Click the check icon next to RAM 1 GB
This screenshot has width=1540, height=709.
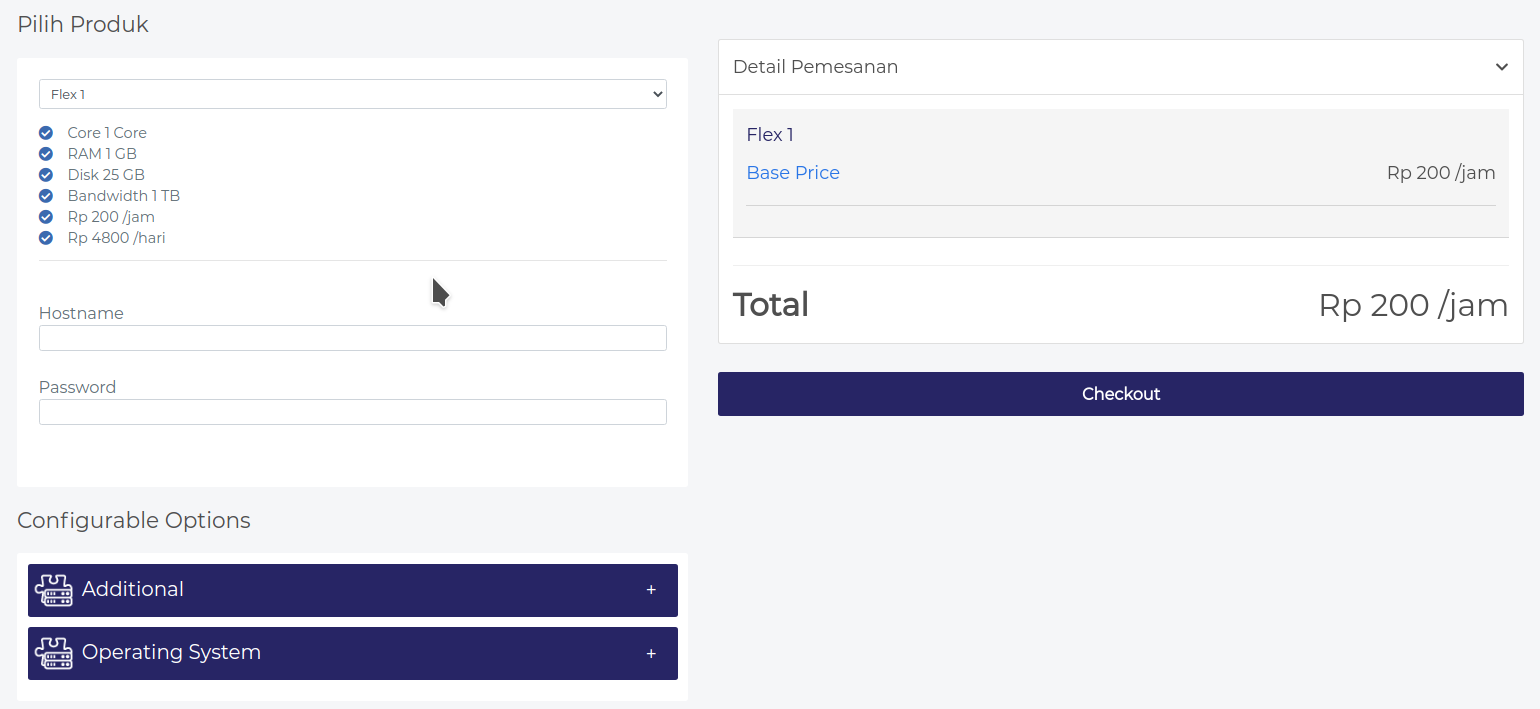click(x=46, y=154)
